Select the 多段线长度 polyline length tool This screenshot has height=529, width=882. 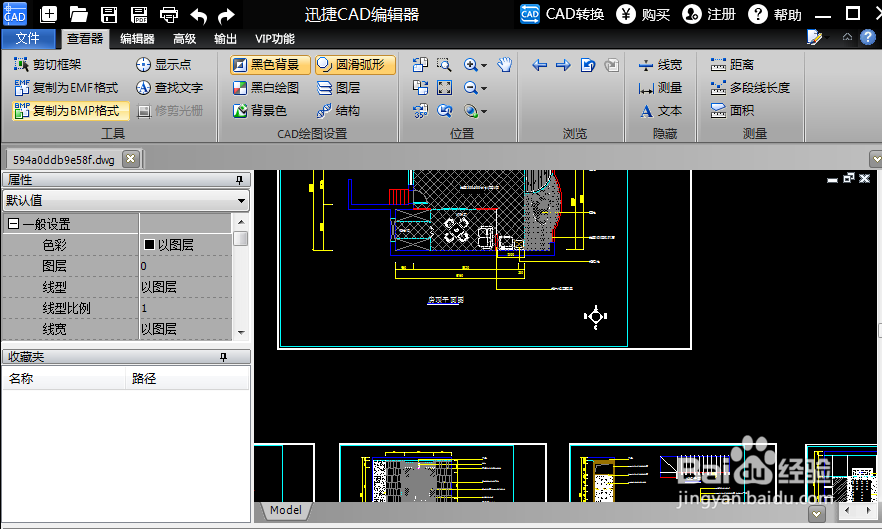click(750, 88)
